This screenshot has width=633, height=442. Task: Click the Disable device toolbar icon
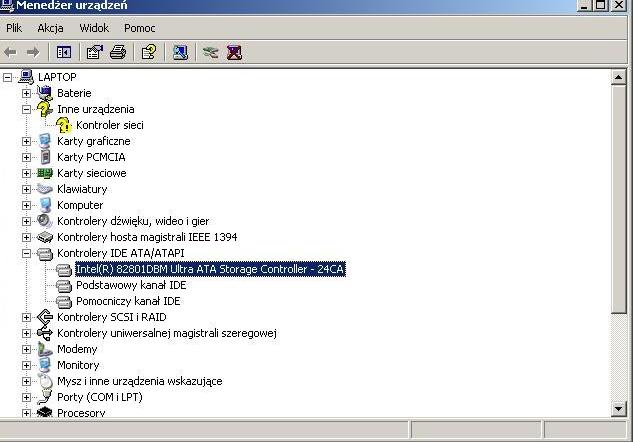(210, 52)
